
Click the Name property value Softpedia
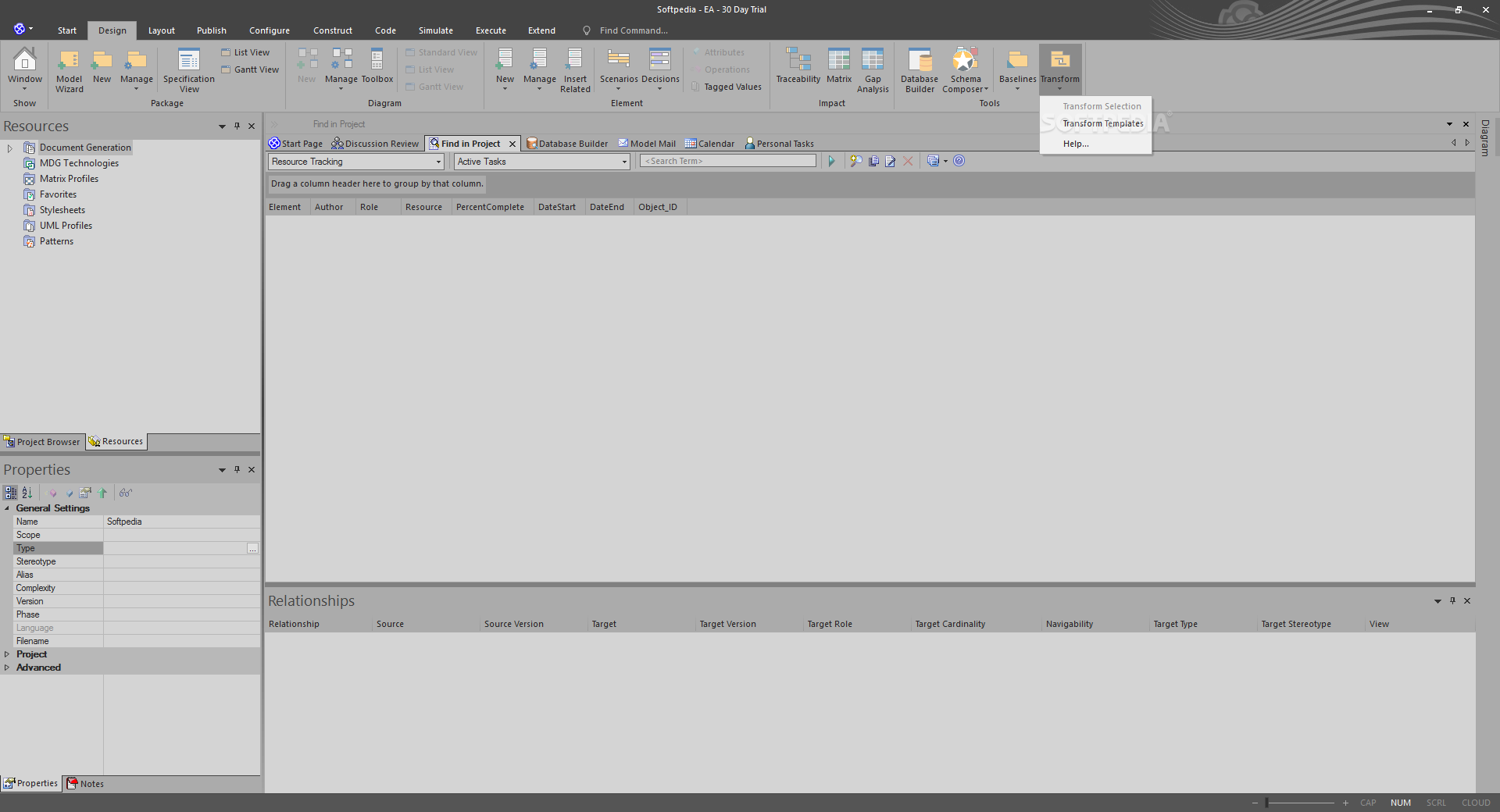pyautogui.click(x=181, y=522)
